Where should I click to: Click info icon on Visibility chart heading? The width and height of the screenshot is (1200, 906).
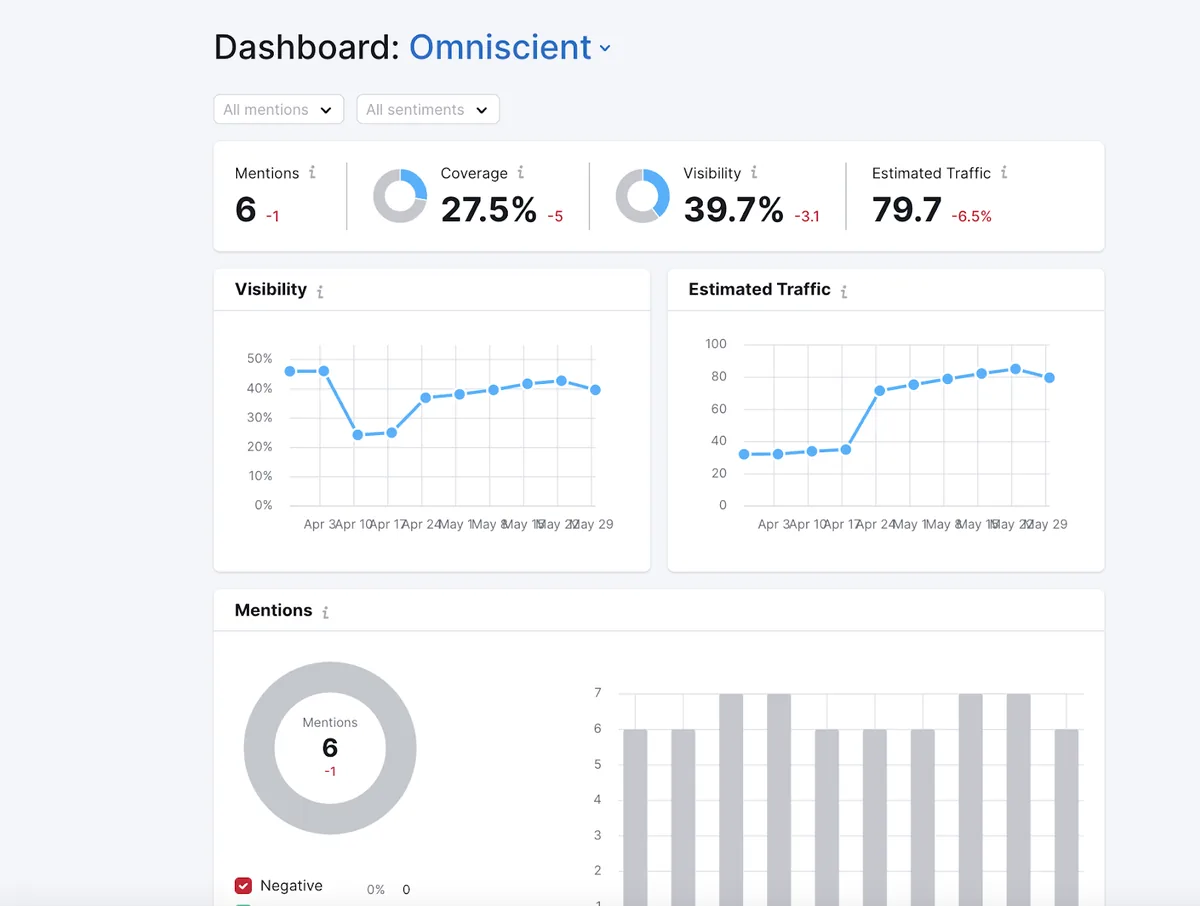[320, 292]
